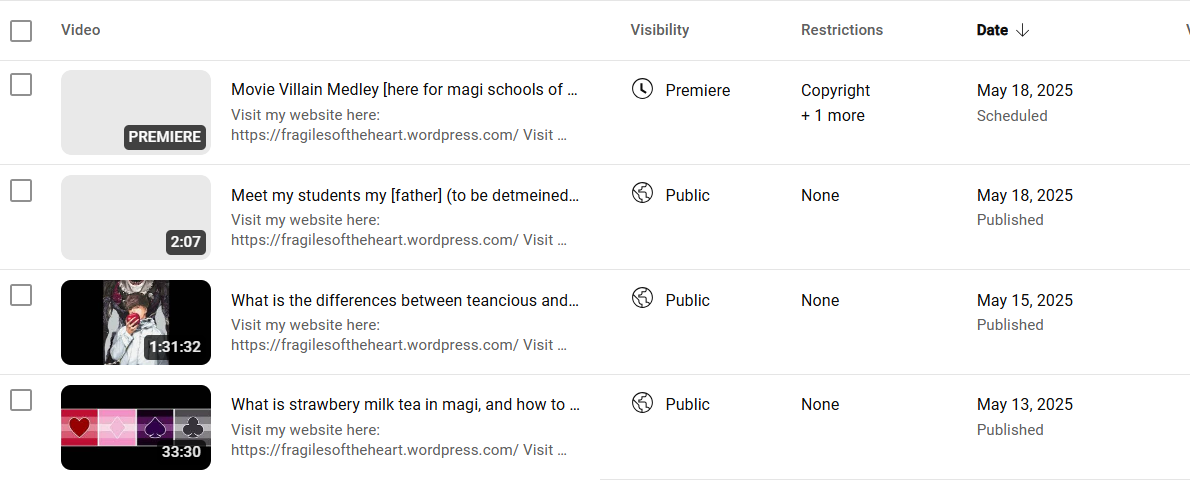Viewport: 1190px width, 484px height.
Task: Check the strawbery milk tea video checkbox
Action: tap(21, 400)
